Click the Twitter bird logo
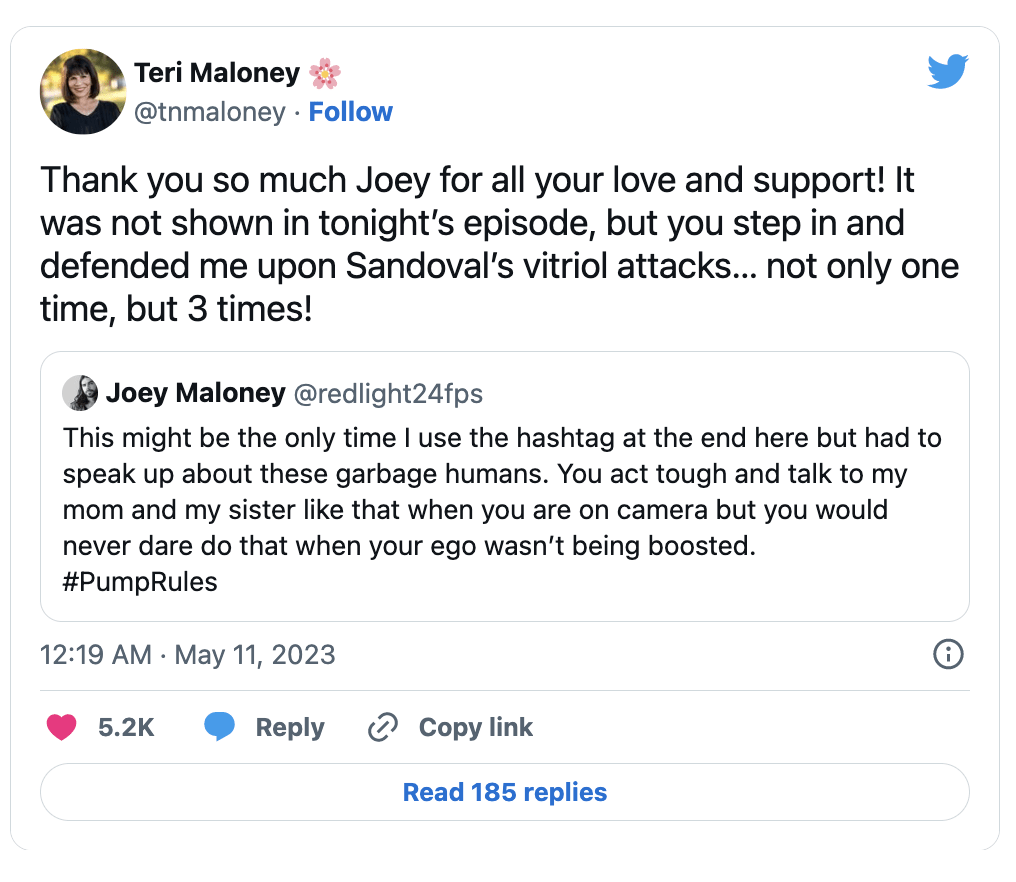Image resolution: width=1016 pixels, height=882 pixels. 947,72
